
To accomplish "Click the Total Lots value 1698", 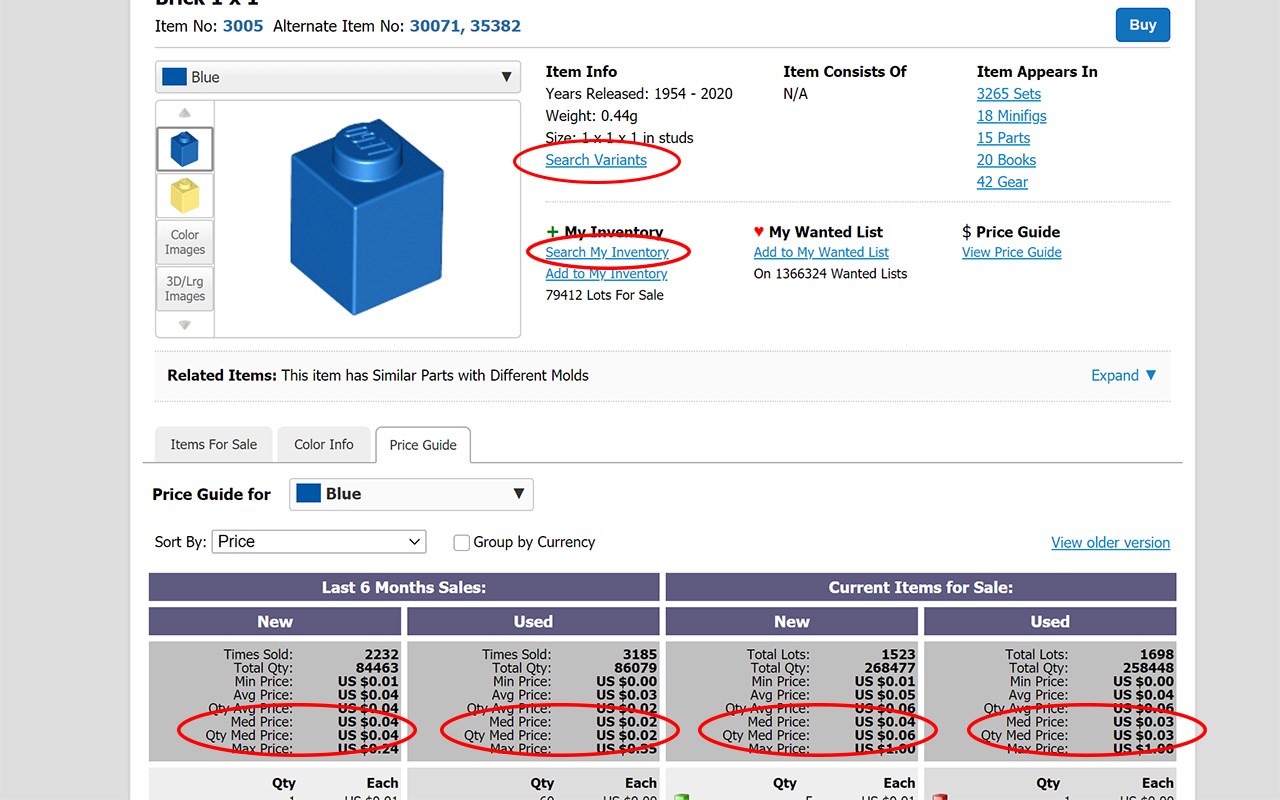I will tap(1157, 655).
